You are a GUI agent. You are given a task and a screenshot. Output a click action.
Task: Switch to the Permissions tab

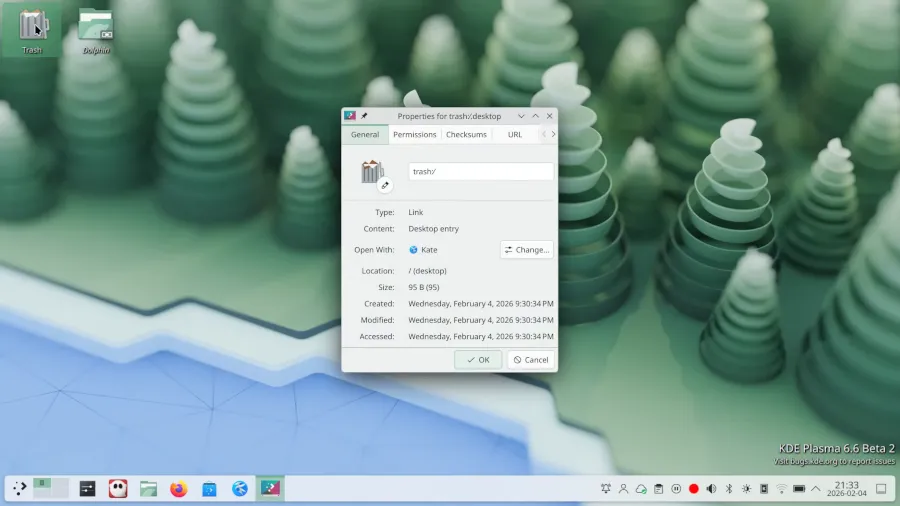[x=414, y=134]
